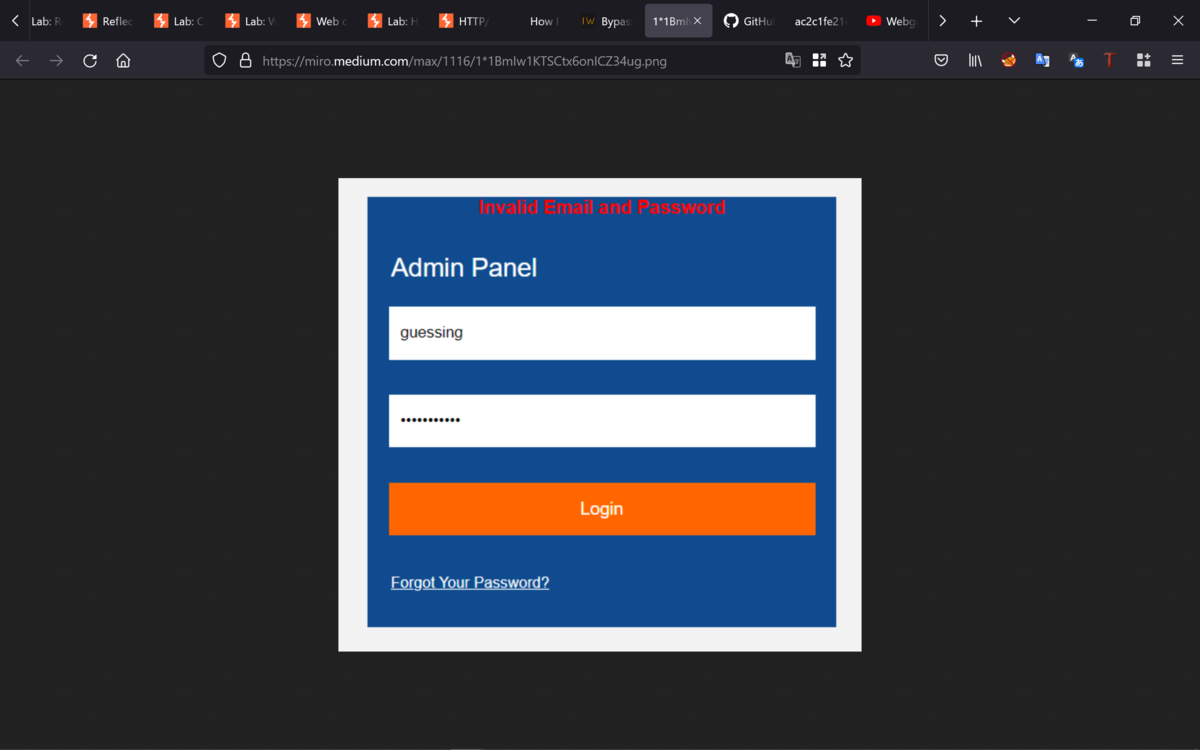The height and width of the screenshot is (750, 1200).
Task: Open the Library bookshelf icon
Action: coord(975,61)
